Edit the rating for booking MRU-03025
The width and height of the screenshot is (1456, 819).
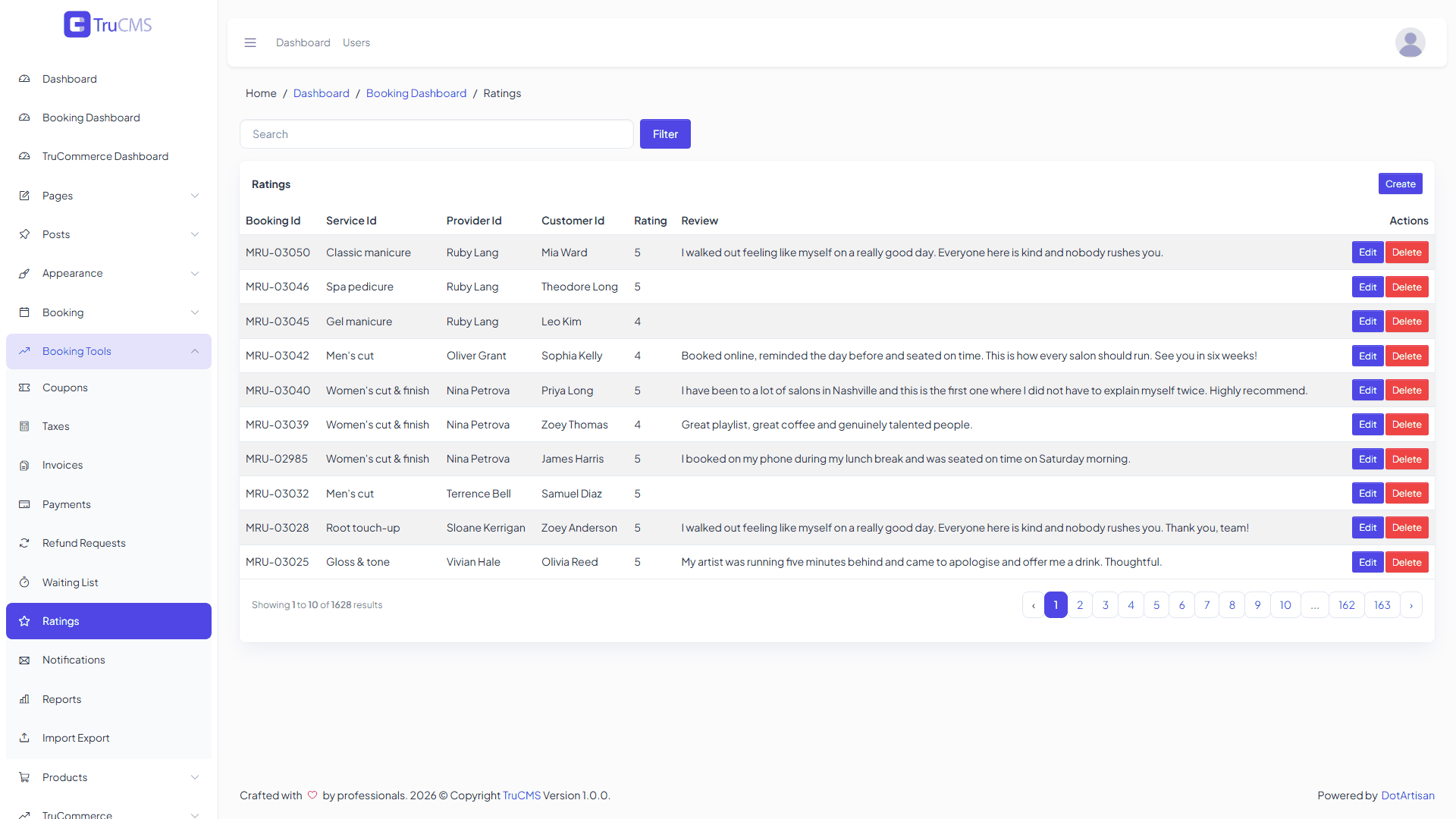(x=1367, y=562)
